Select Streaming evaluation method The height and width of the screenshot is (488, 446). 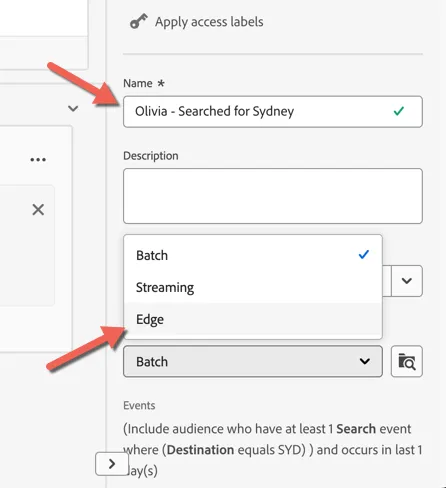click(253, 287)
